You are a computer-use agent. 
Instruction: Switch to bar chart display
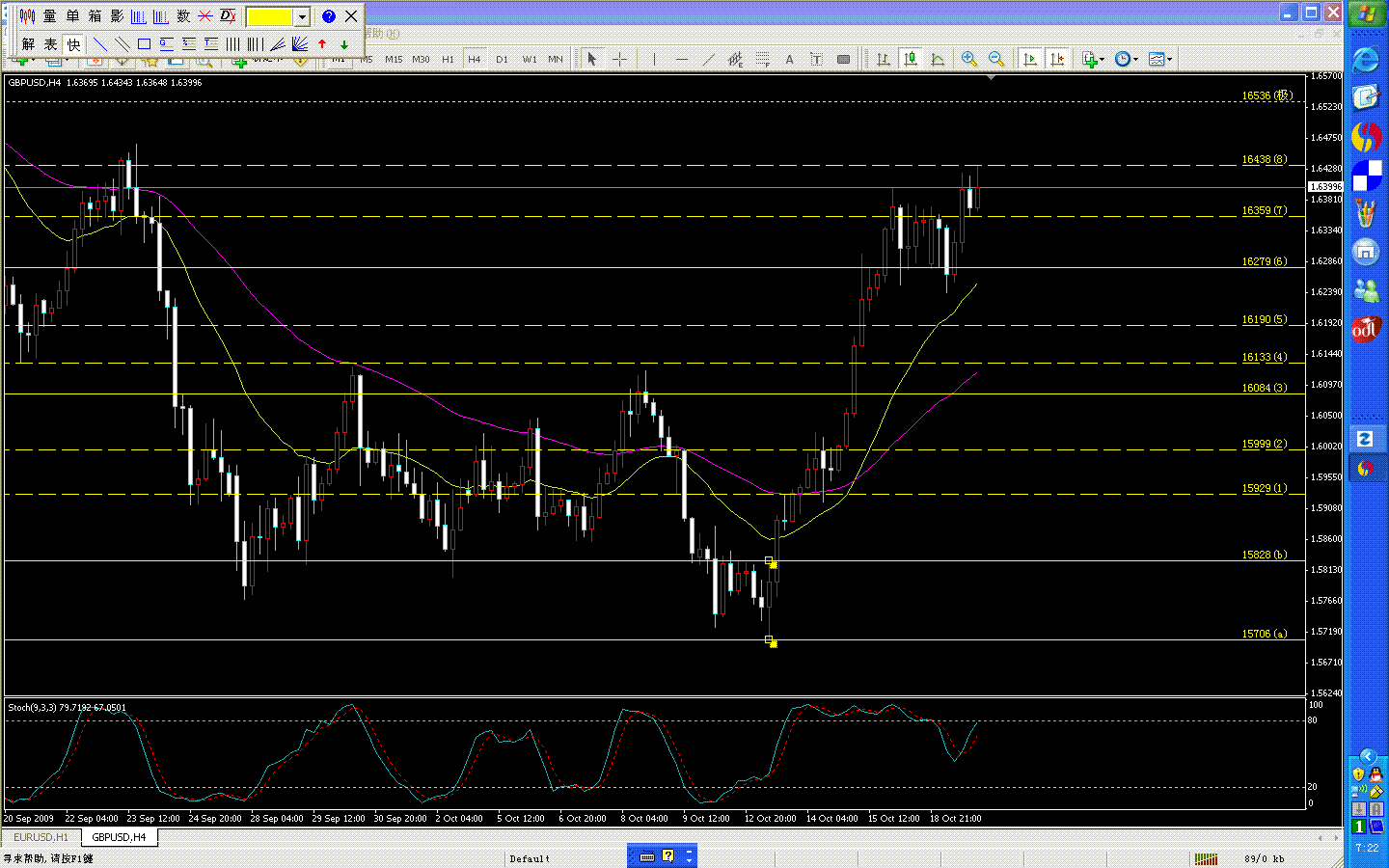click(883, 60)
